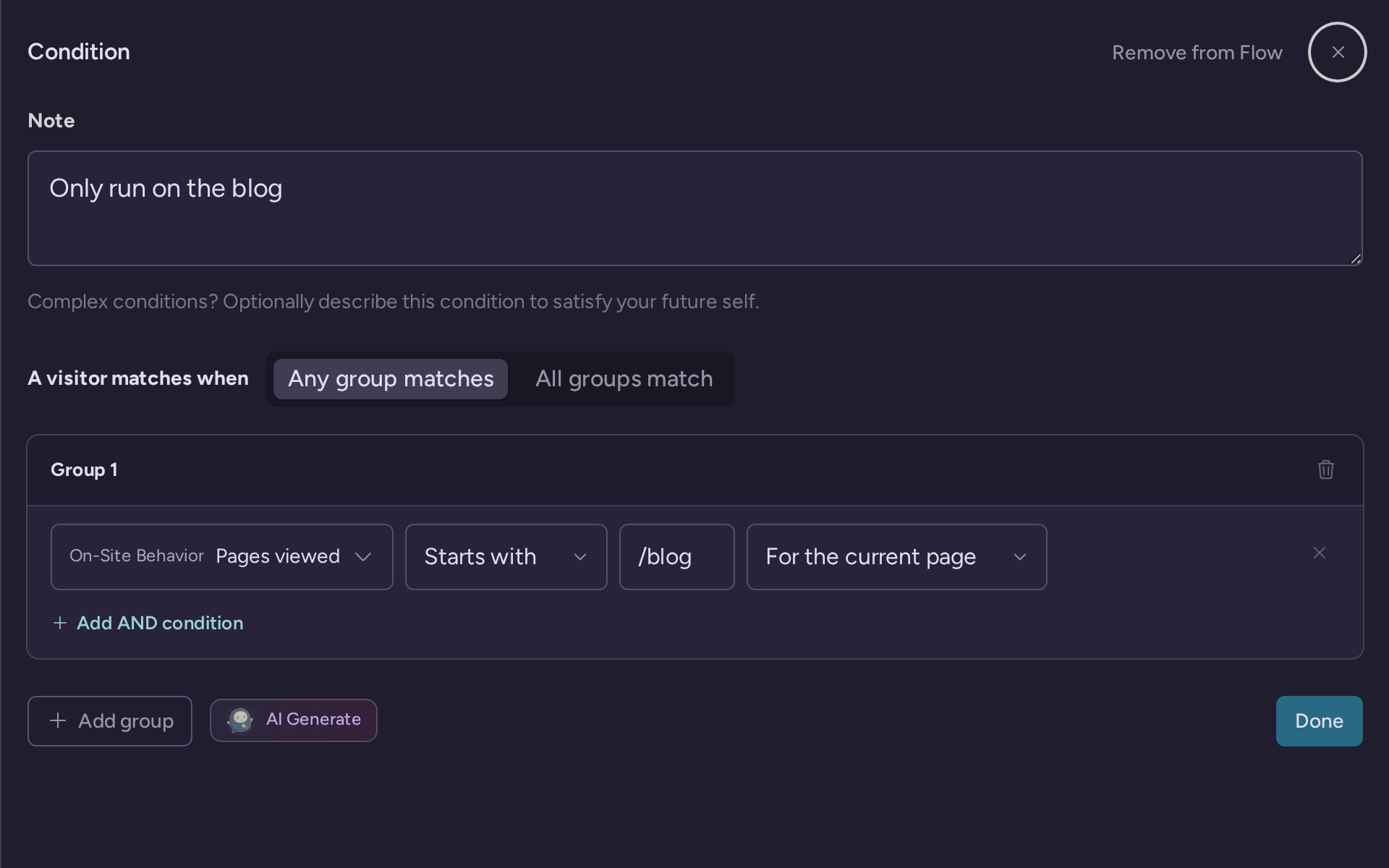Screen dimensions: 1389x868
Task: Click the 'Complex conditions?' helper text
Action: (x=394, y=302)
